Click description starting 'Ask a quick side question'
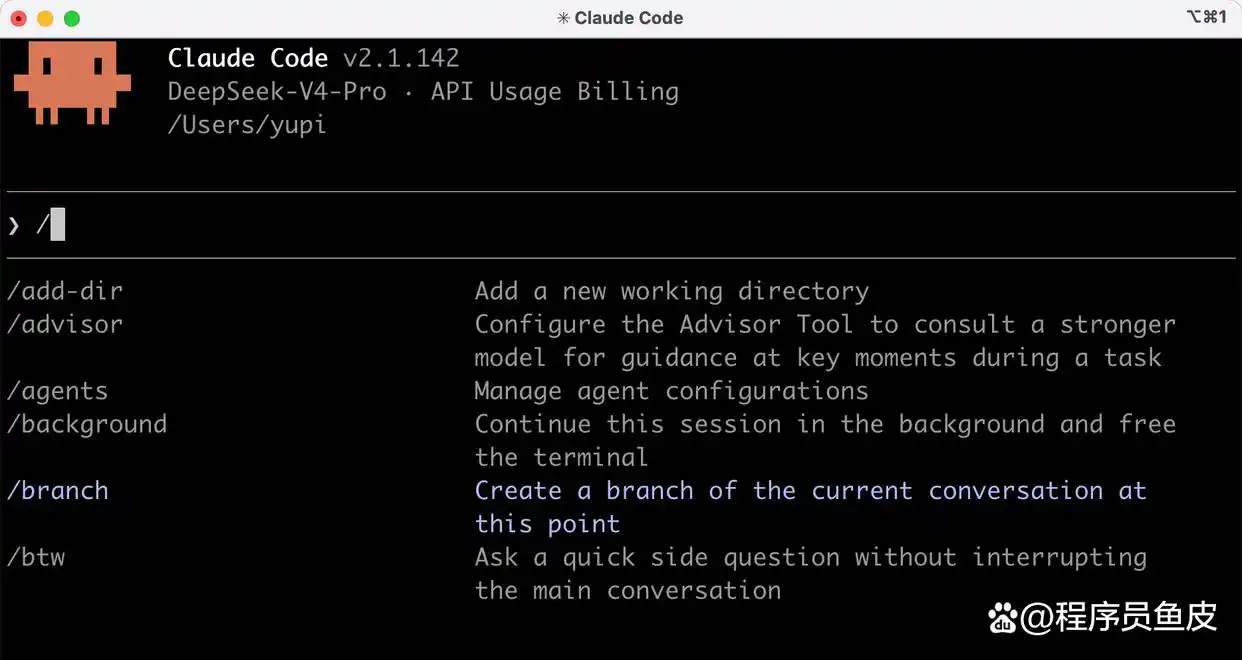 tap(810, 574)
